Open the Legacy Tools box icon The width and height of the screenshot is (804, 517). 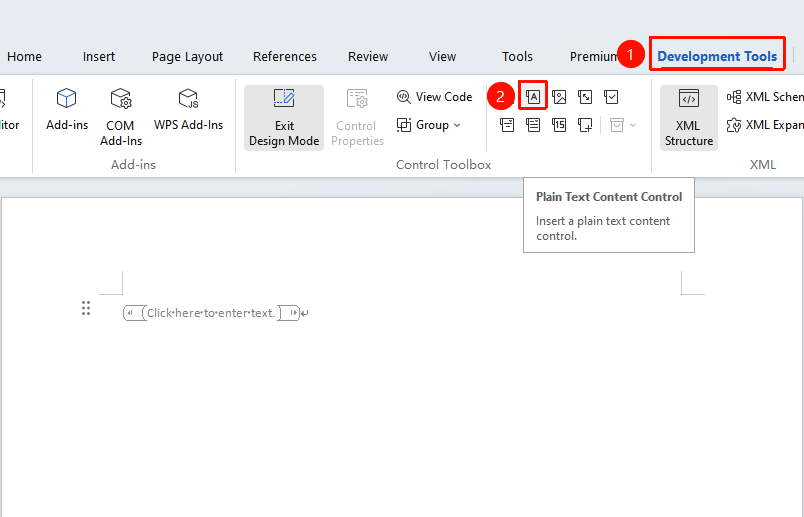tap(617, 125)
